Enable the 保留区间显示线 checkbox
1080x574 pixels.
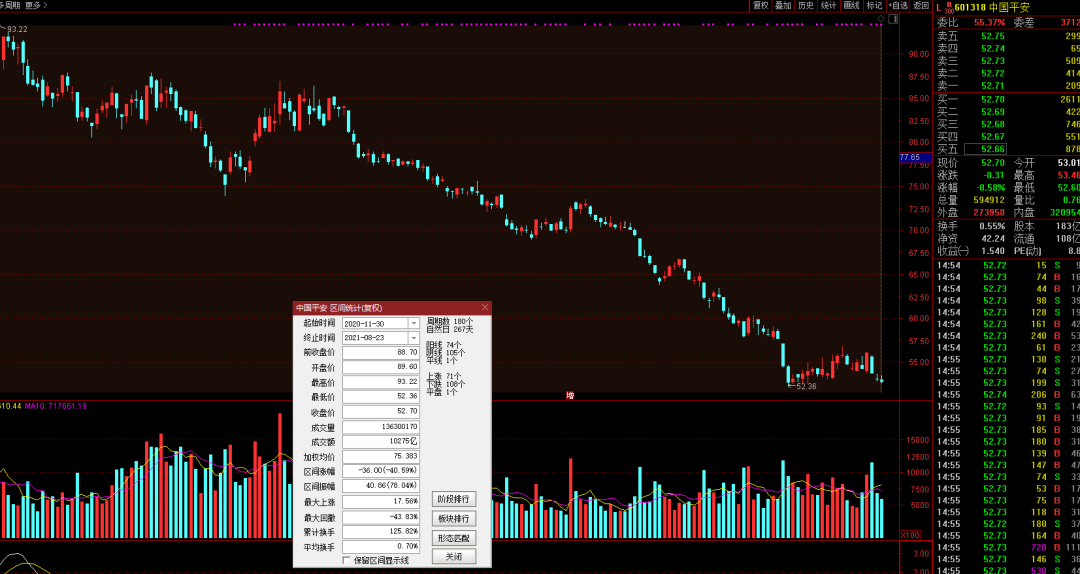coord(347,560)
